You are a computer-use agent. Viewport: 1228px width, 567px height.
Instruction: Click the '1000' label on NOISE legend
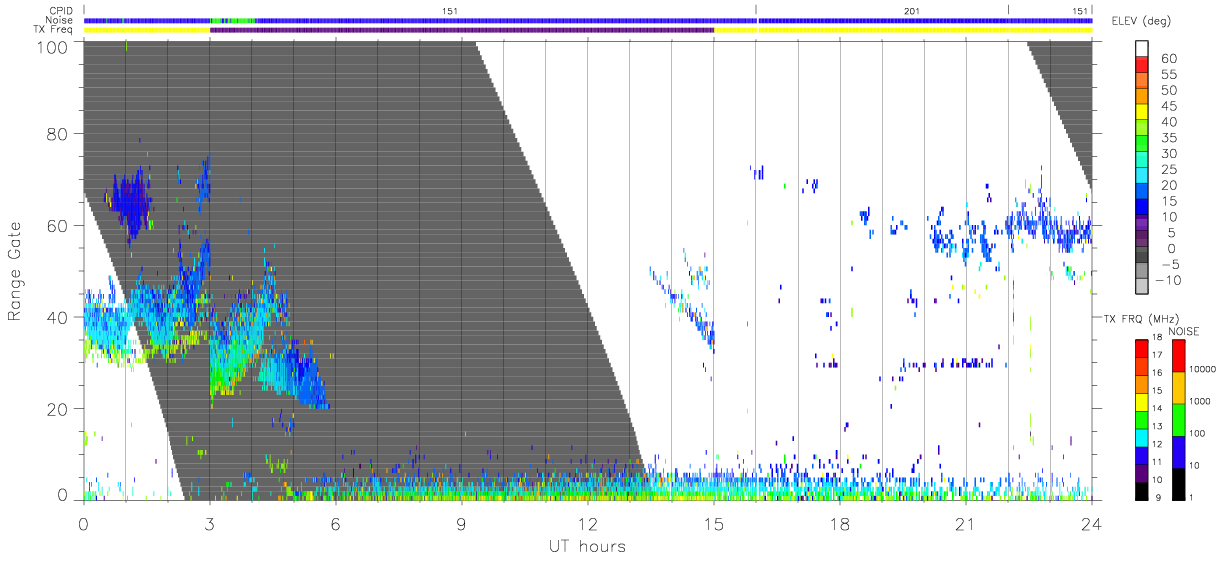tap(1202, 400)
